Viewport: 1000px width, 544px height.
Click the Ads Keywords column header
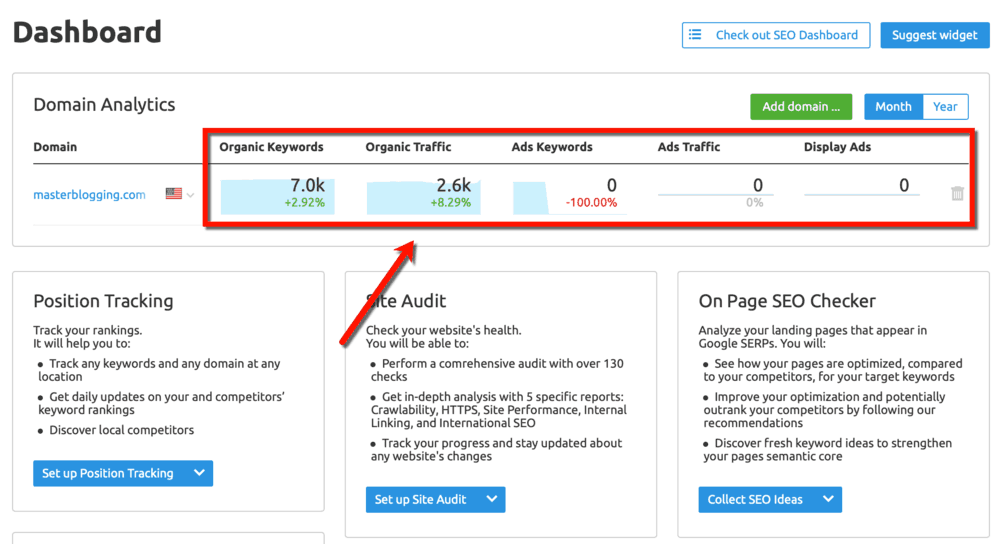(552, 147)
